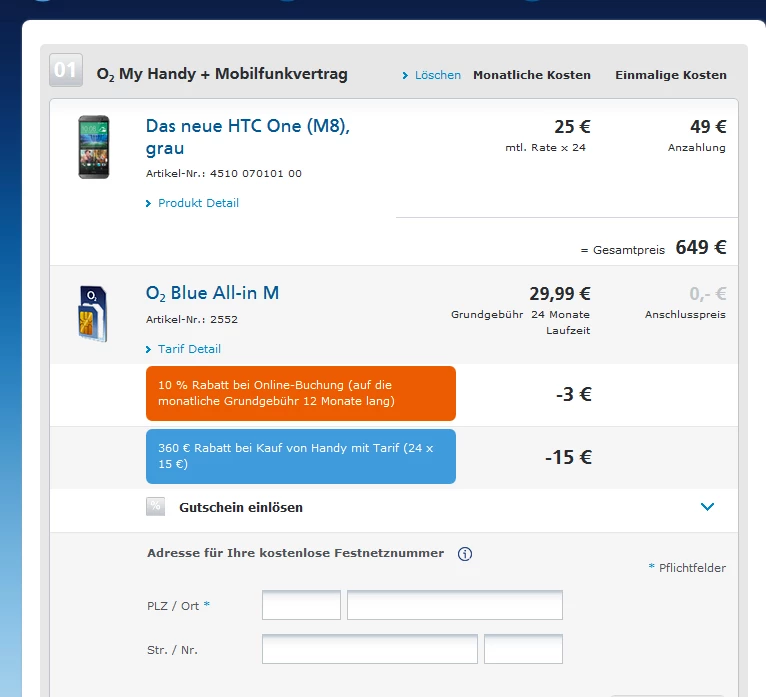Open the O2 Blue All-in M title
The height and width of the screenshot is (697, 766).
pos(213,293)
